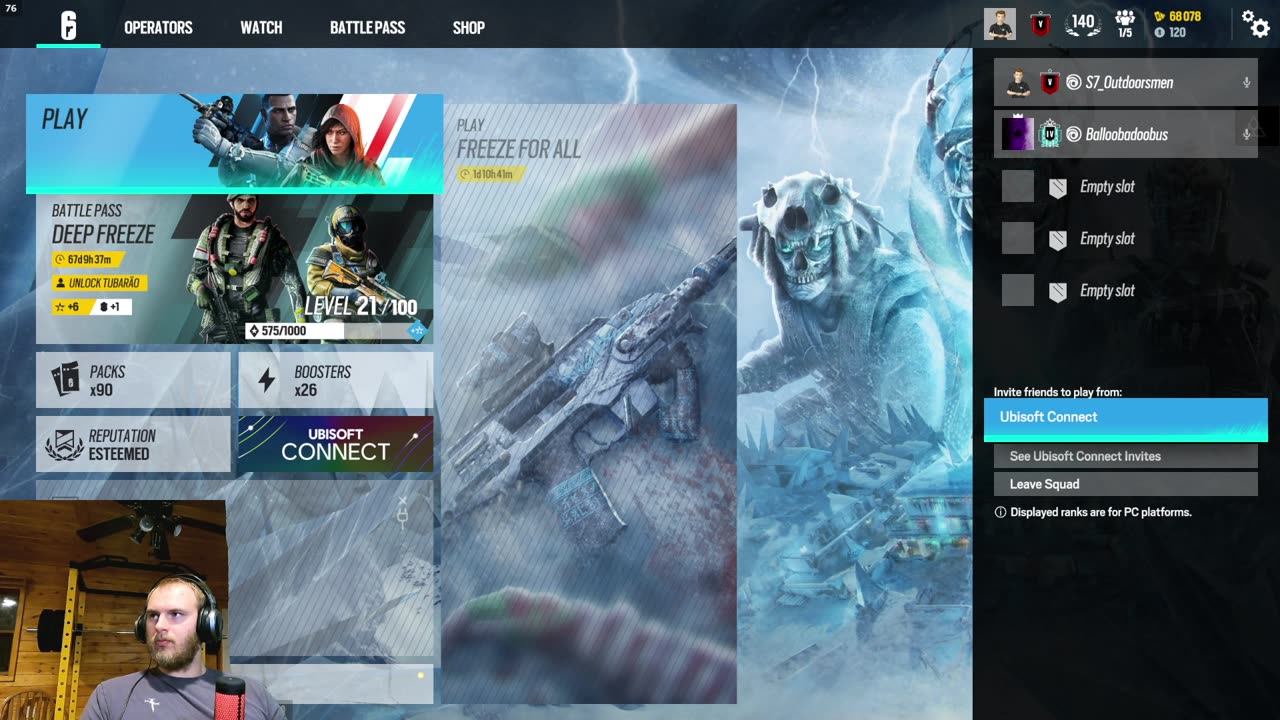Click the +1 pack reward tag

pos(110,307)
